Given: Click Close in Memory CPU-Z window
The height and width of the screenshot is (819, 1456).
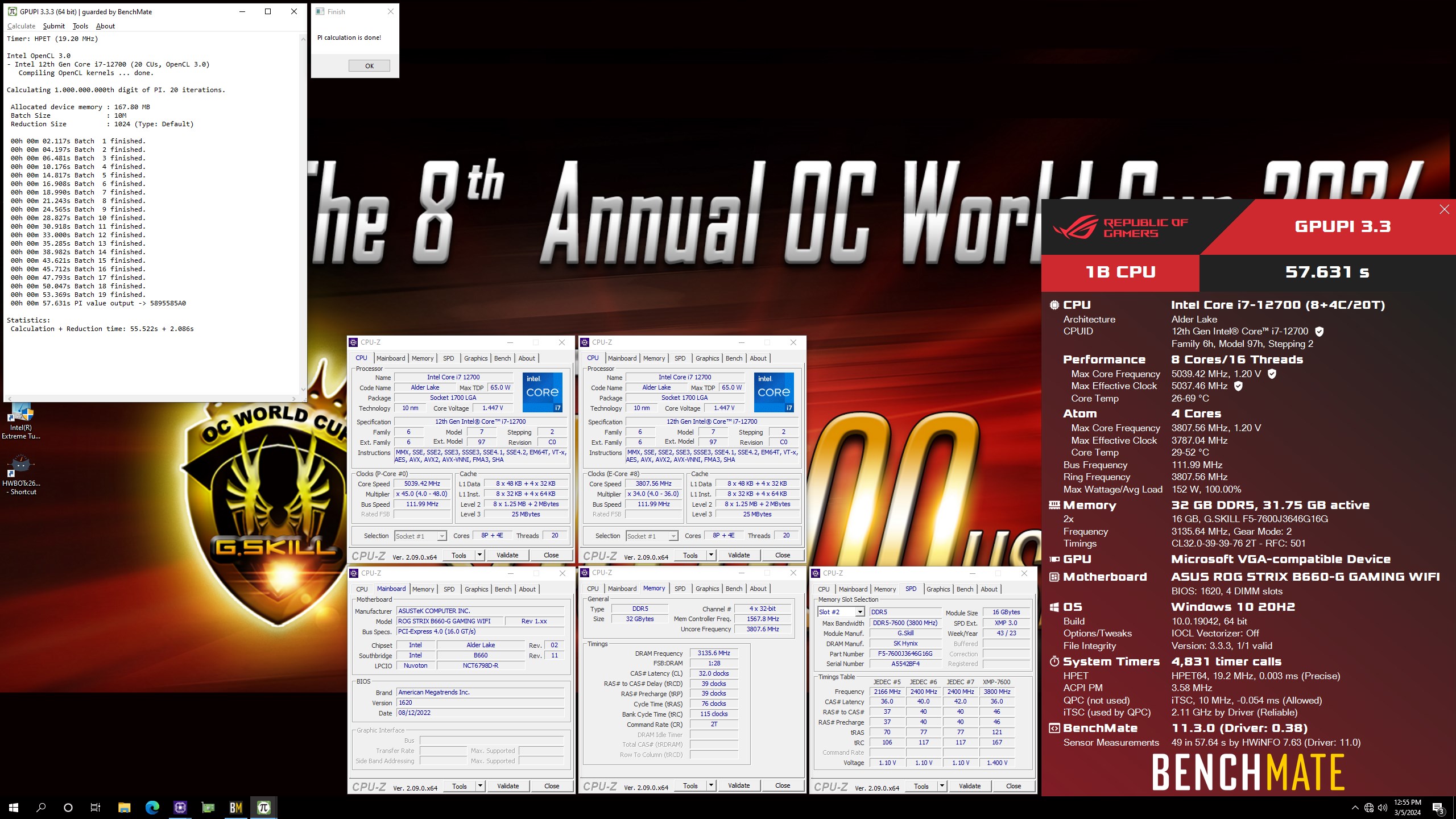Looking at the screenshot, I should coord(783,785).
